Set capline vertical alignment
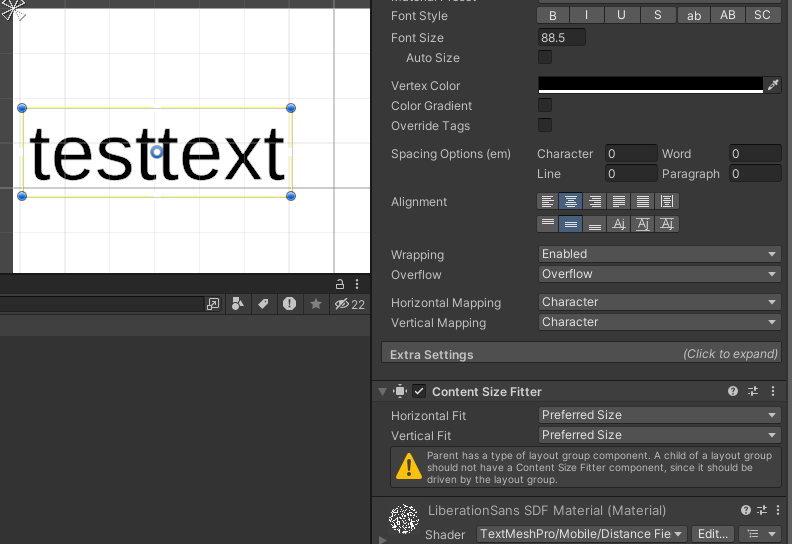 (667, 224)
